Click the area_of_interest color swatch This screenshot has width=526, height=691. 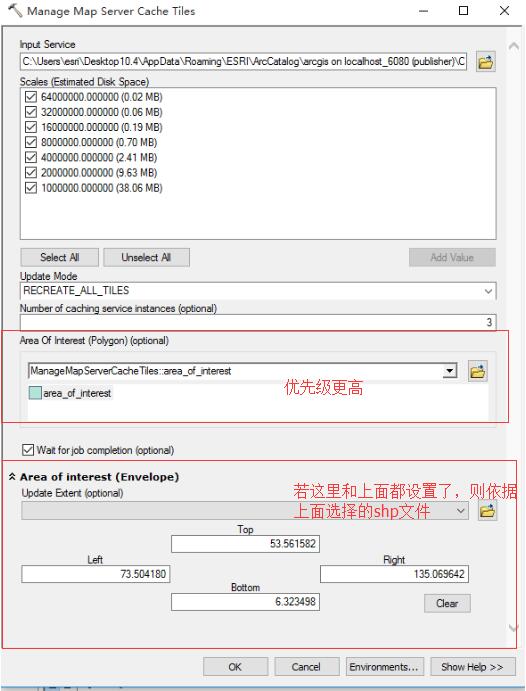[35, 393]
